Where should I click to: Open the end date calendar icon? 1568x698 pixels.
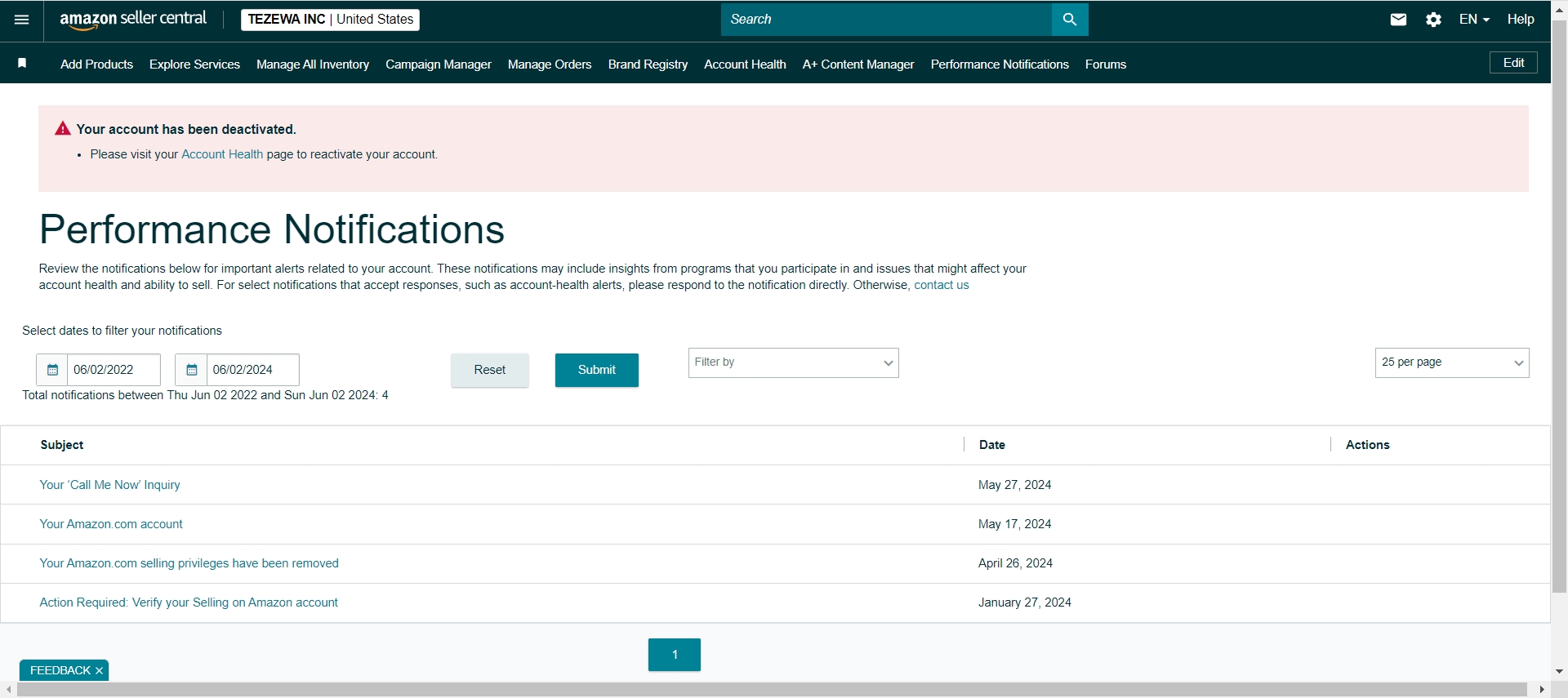tap(191, 370)
